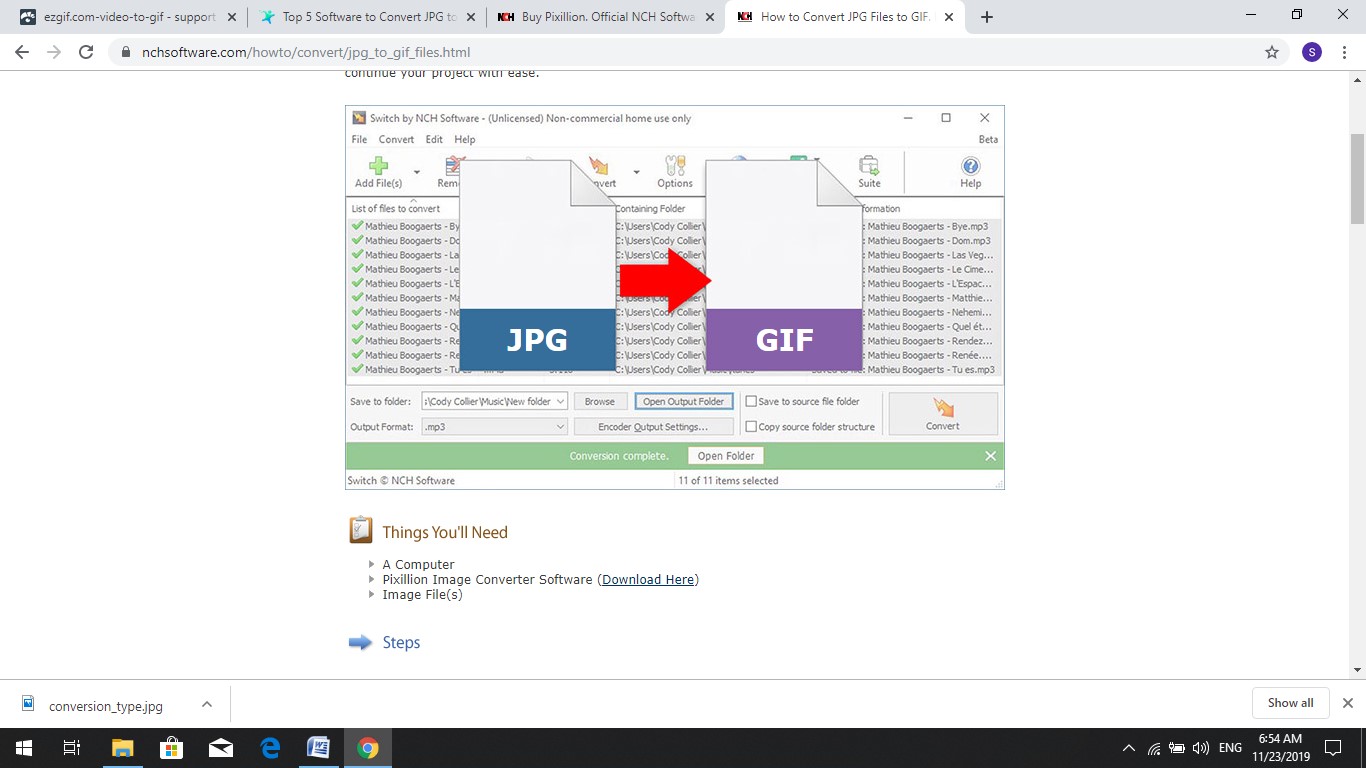Click the Open Output Folder button

(x=684, y=402)
